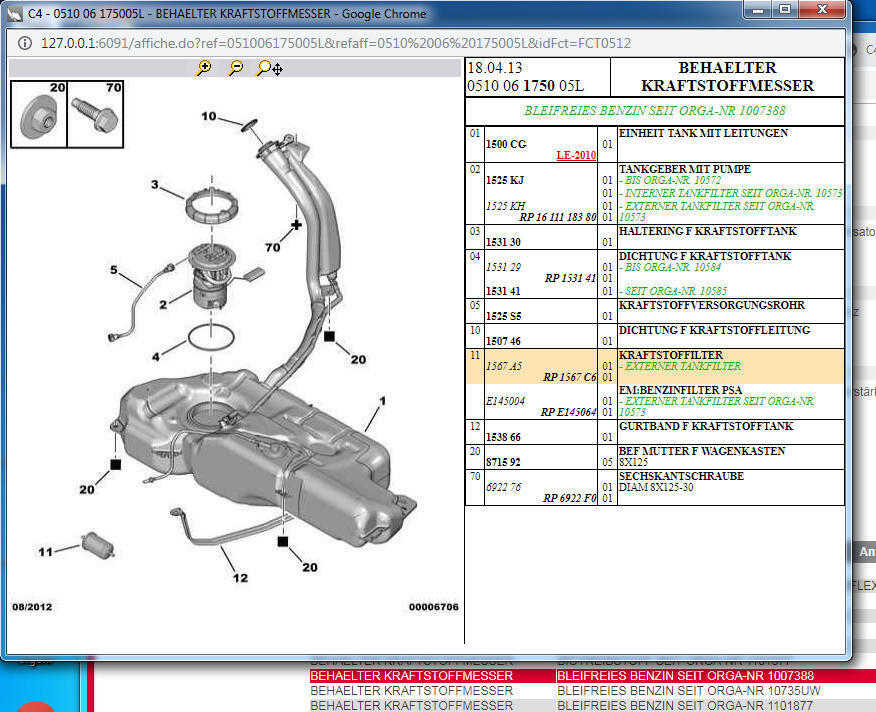Click part number 8715 92
876x712 pixels.
pyautogui.click(x=503, y=462)
